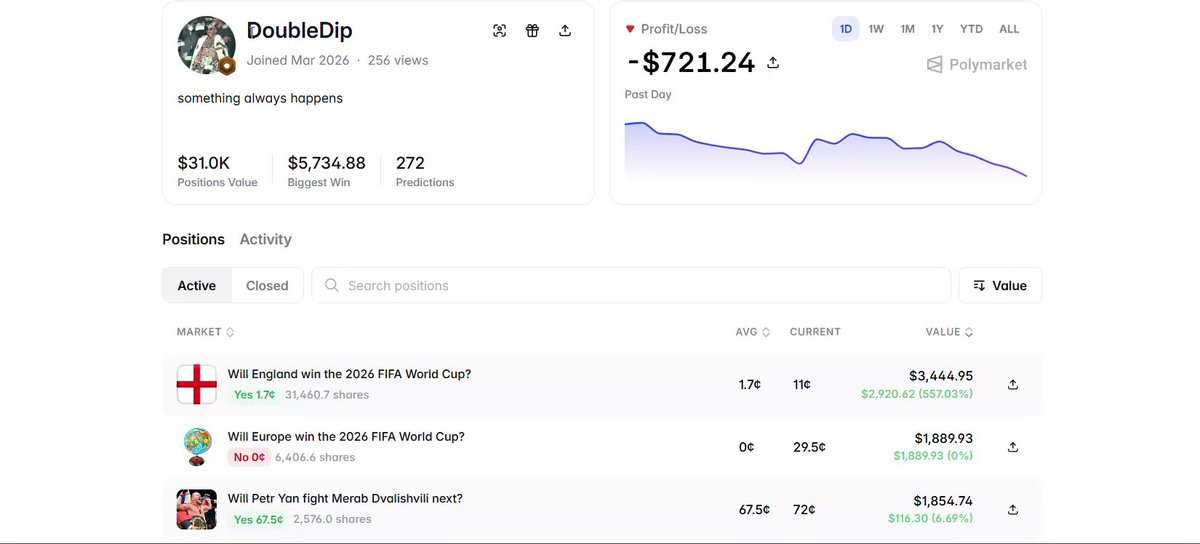This screenshot has height=544, width=1200.
Task: Click the globe market thumbnail
Action: coord(196,446)
